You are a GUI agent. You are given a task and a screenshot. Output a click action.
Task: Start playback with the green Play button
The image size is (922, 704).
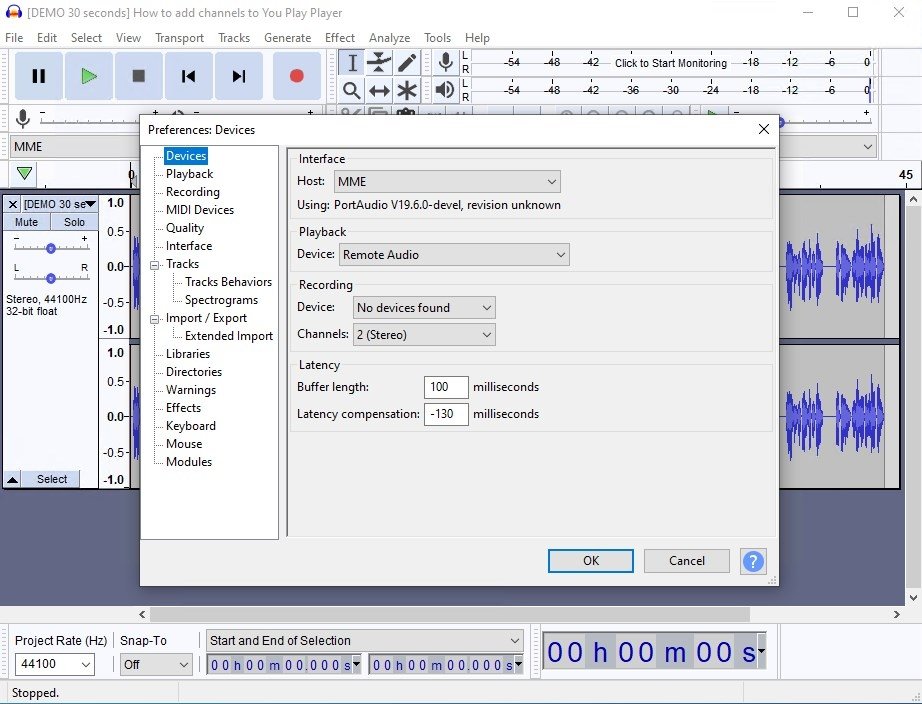click(x=89, y=76)
